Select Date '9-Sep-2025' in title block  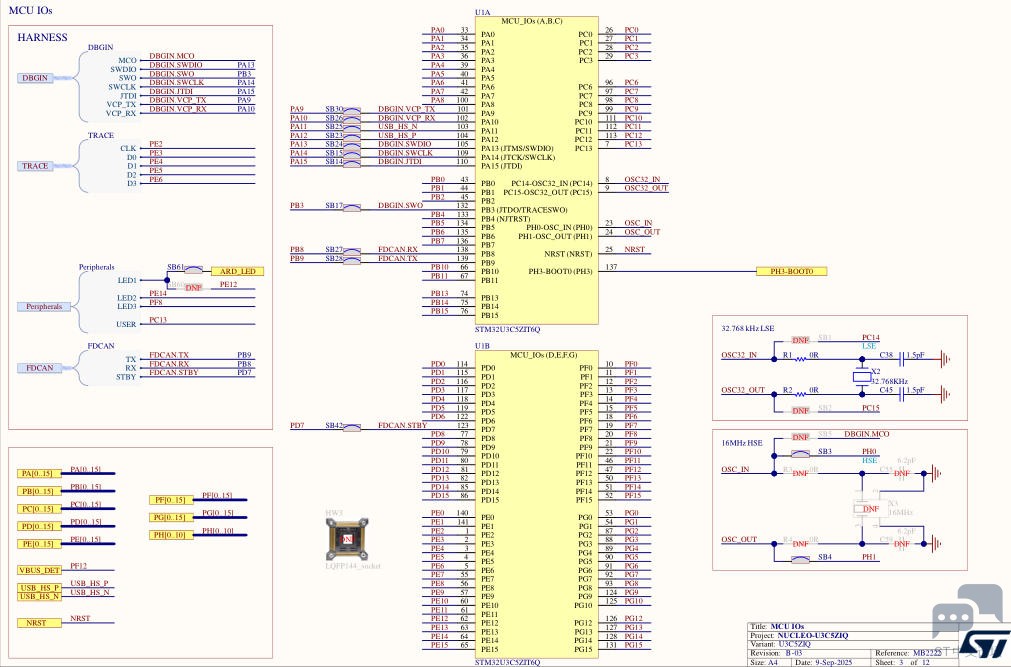[832, 662]
